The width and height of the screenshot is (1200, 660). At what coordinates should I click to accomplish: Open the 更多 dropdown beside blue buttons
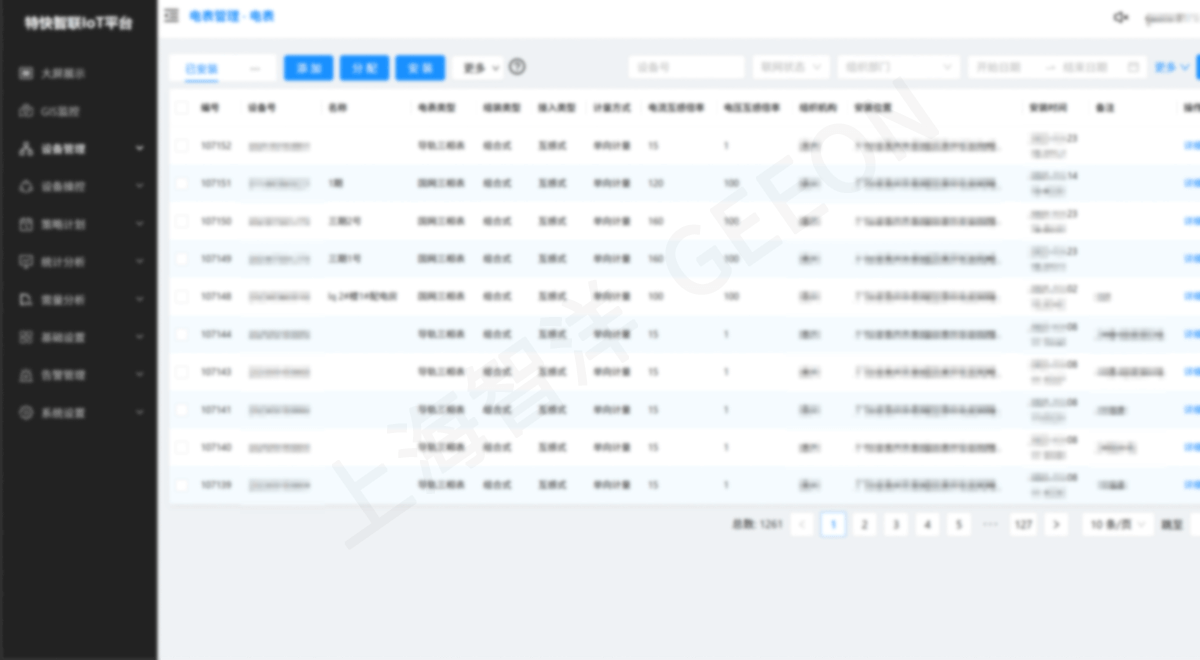click(478, 67)
